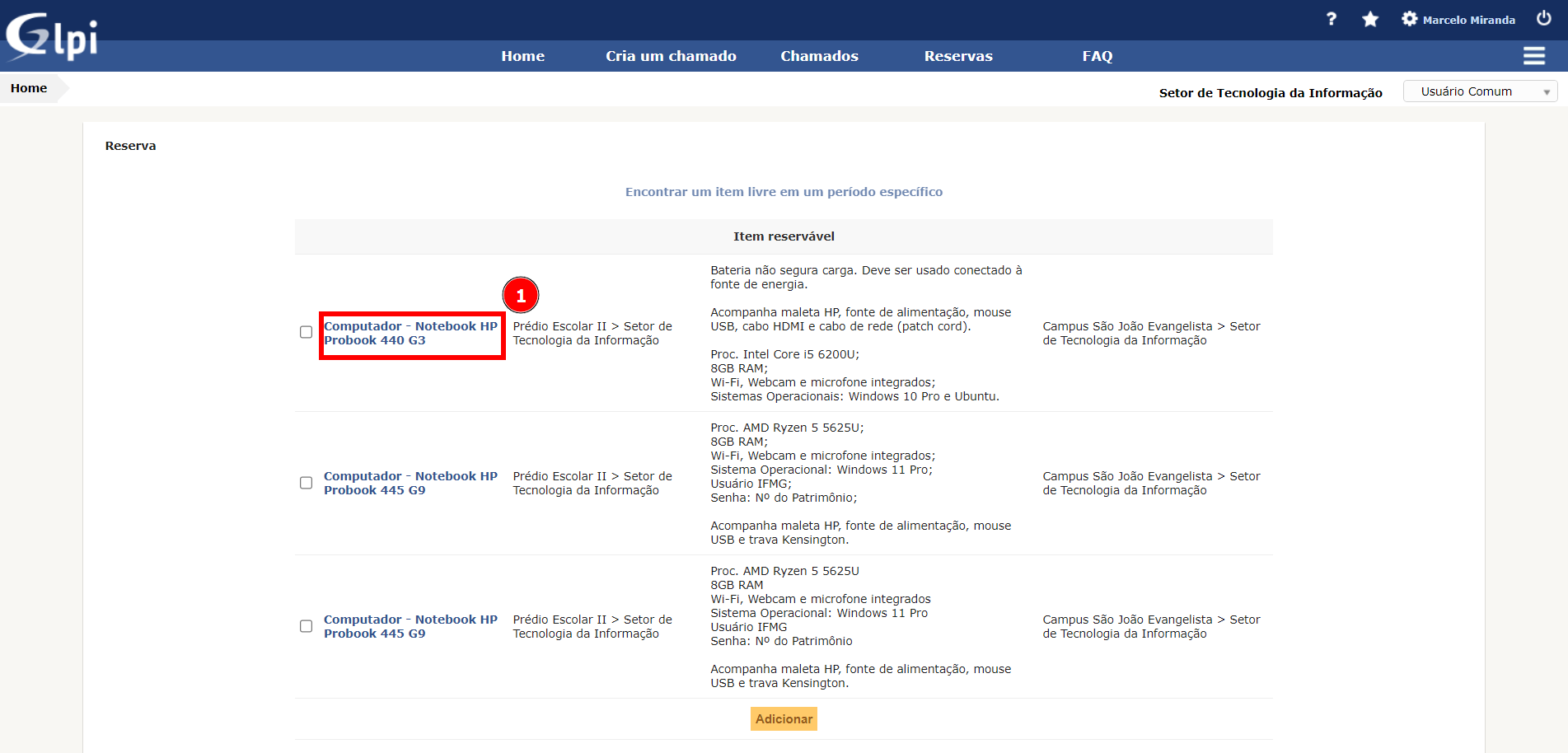
Task: Click the Adicionar button
Action: pos(784,719)
